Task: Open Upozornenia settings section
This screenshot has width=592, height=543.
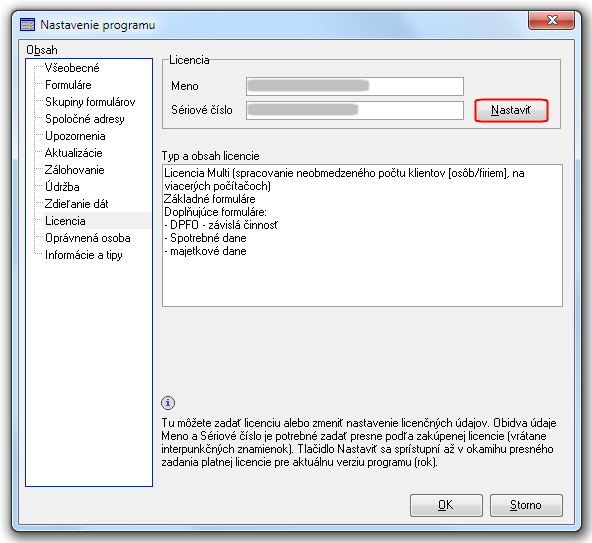Action: click(75, 136)
